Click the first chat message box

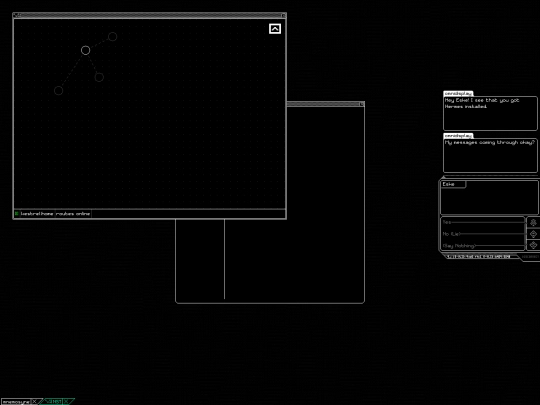click(490, 114)
